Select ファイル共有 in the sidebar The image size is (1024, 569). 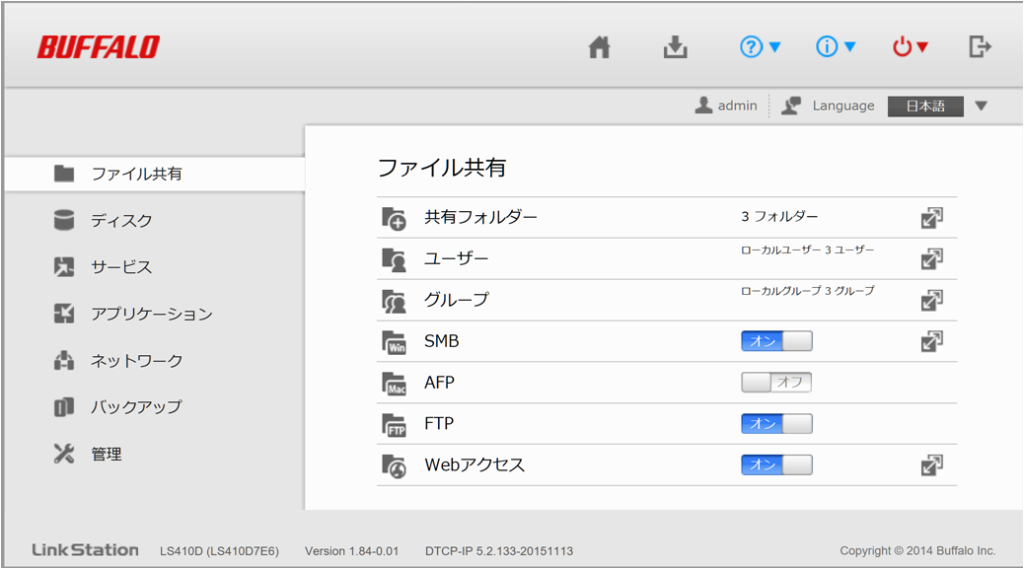click(x=155, y=174)
